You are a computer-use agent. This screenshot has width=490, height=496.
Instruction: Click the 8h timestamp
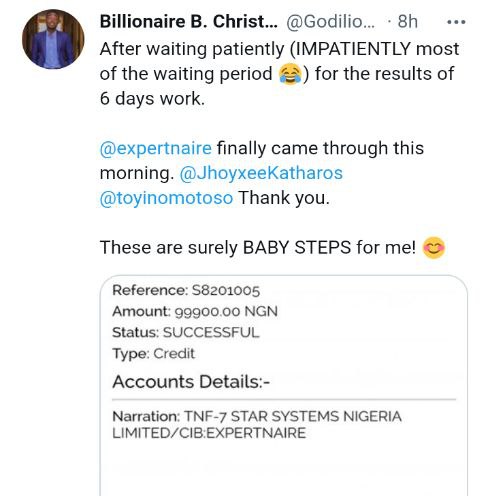(x=408, y=22)
